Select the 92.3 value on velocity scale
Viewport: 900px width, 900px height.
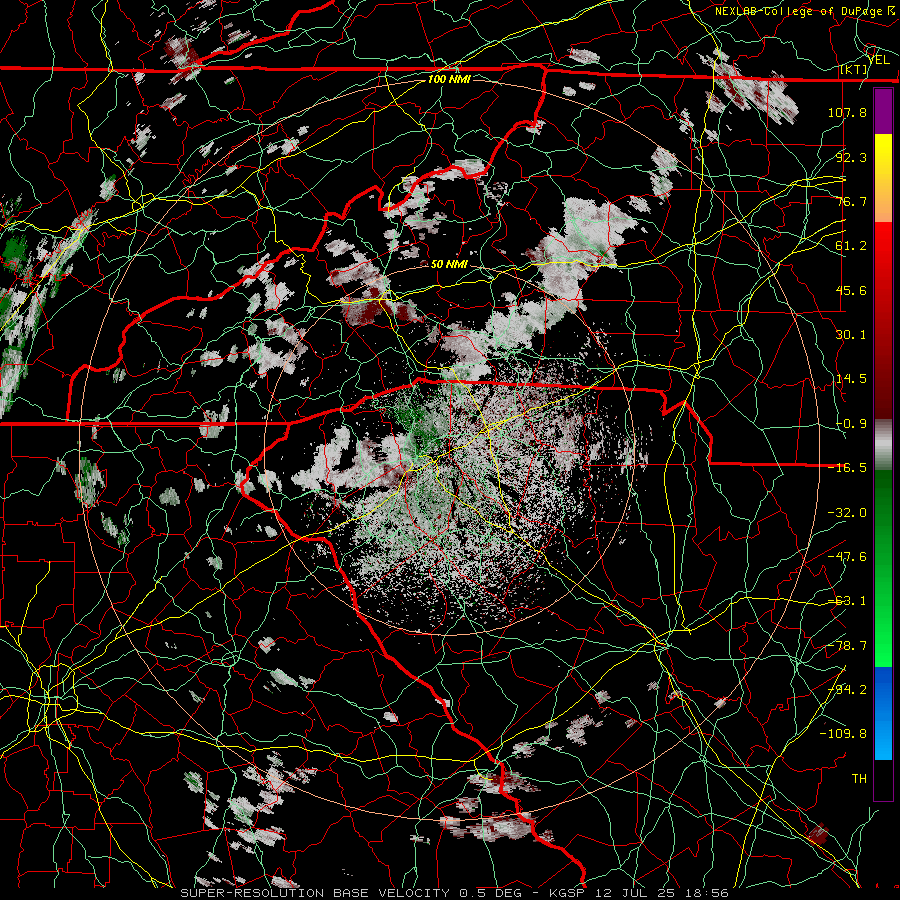851,157
